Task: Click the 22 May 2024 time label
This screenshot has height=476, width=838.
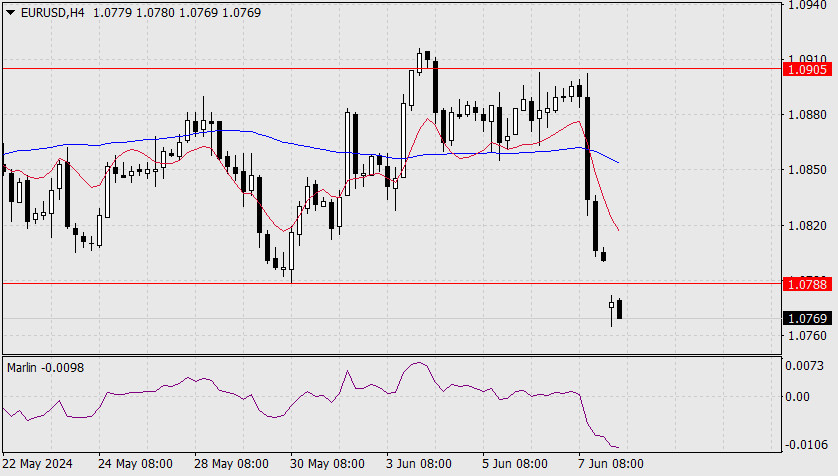Action: point(37,463)
